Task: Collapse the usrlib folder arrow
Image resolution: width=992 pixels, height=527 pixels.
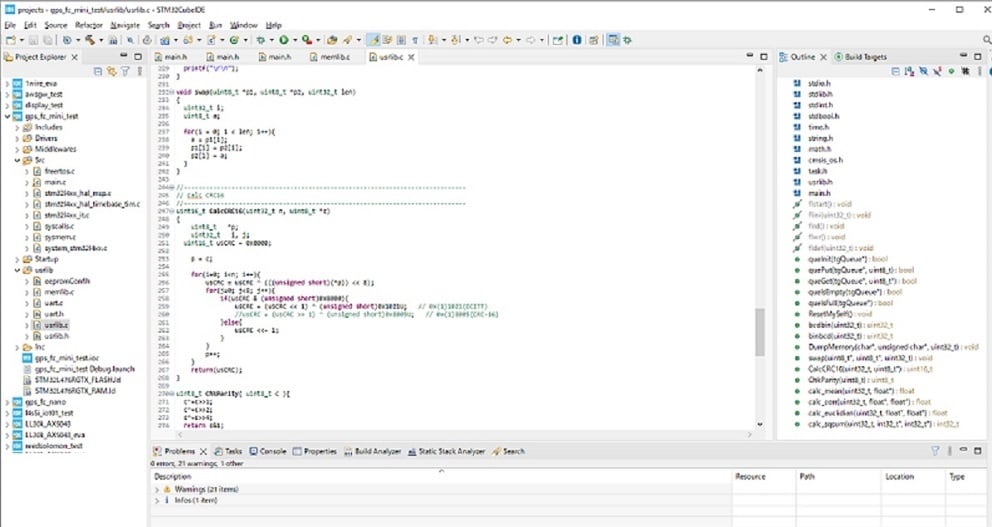Action: pyautogui.click(x=17, y=270)
